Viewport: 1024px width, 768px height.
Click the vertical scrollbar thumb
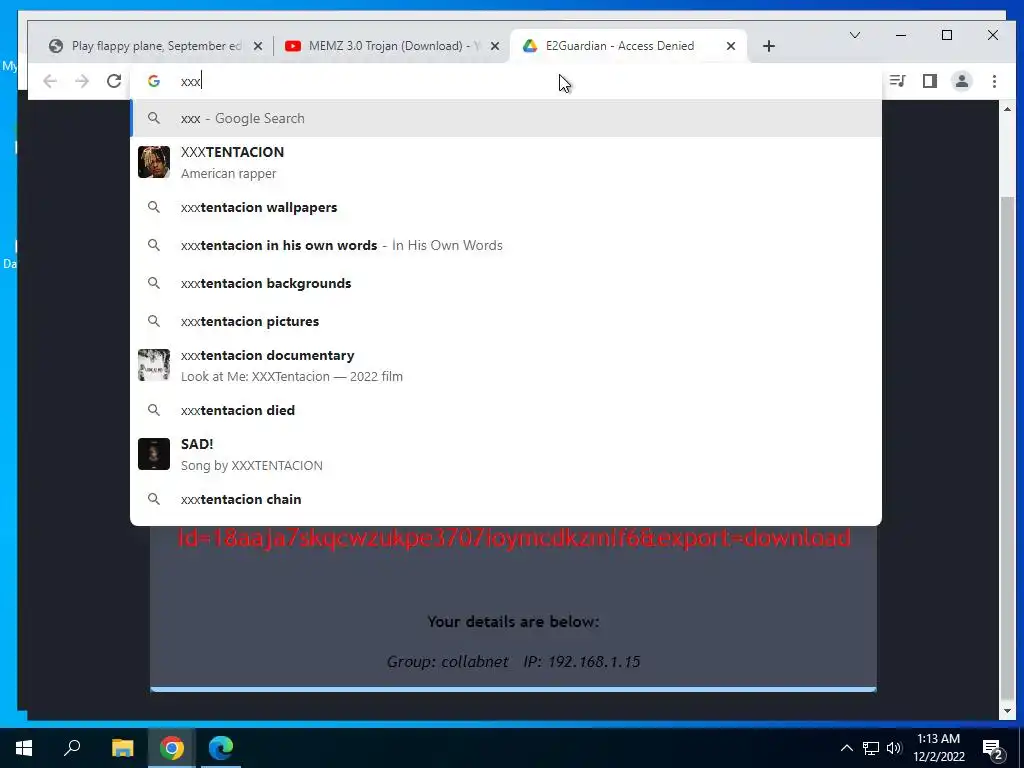pos(1008,447)
